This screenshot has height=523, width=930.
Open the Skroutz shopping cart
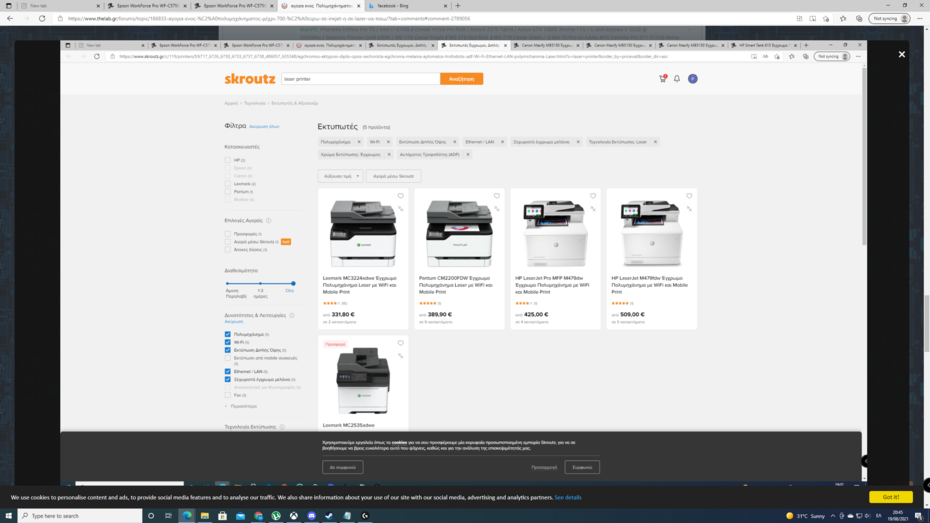(x=662, y=79)
